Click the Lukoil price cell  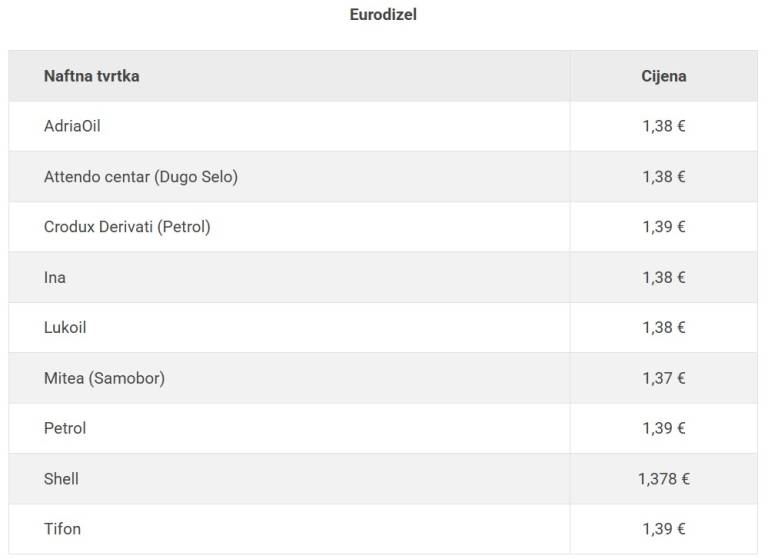663,327
